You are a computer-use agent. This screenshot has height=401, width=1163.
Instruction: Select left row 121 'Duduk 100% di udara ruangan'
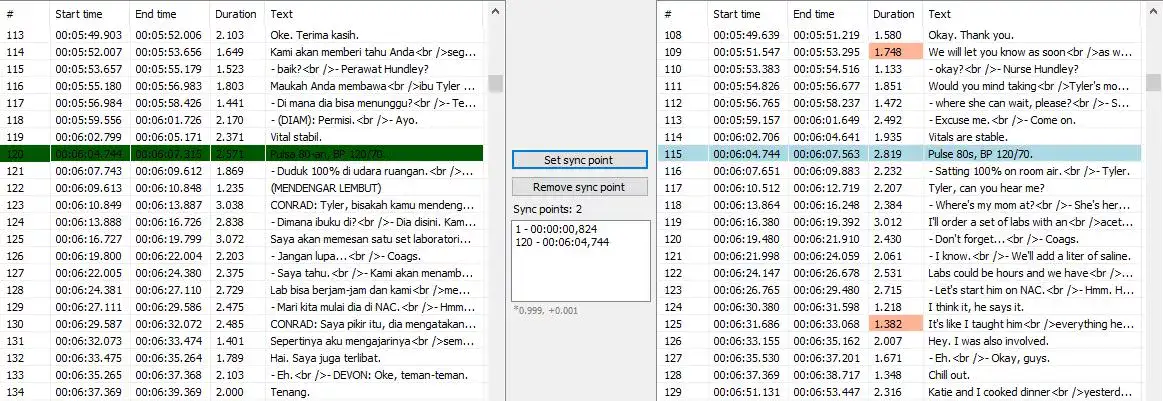[243, 171]
